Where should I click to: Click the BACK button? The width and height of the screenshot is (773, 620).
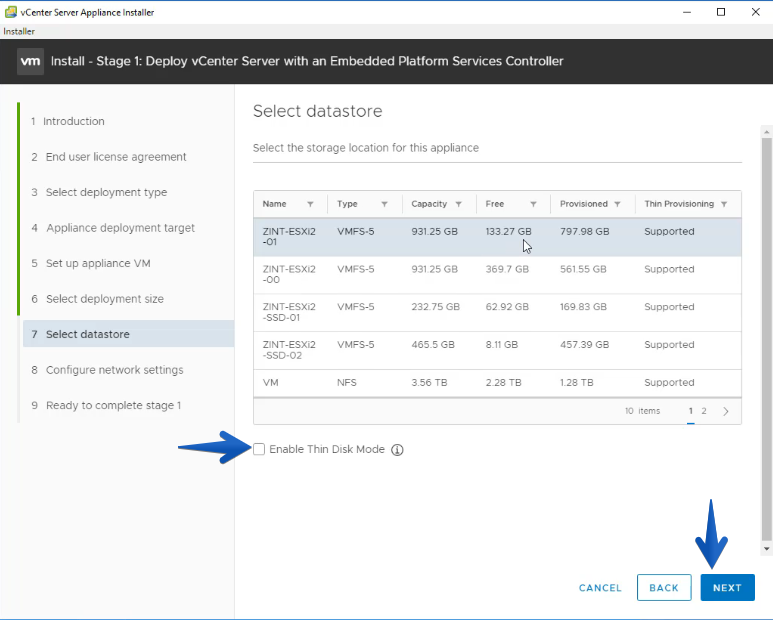coord(664,587)
